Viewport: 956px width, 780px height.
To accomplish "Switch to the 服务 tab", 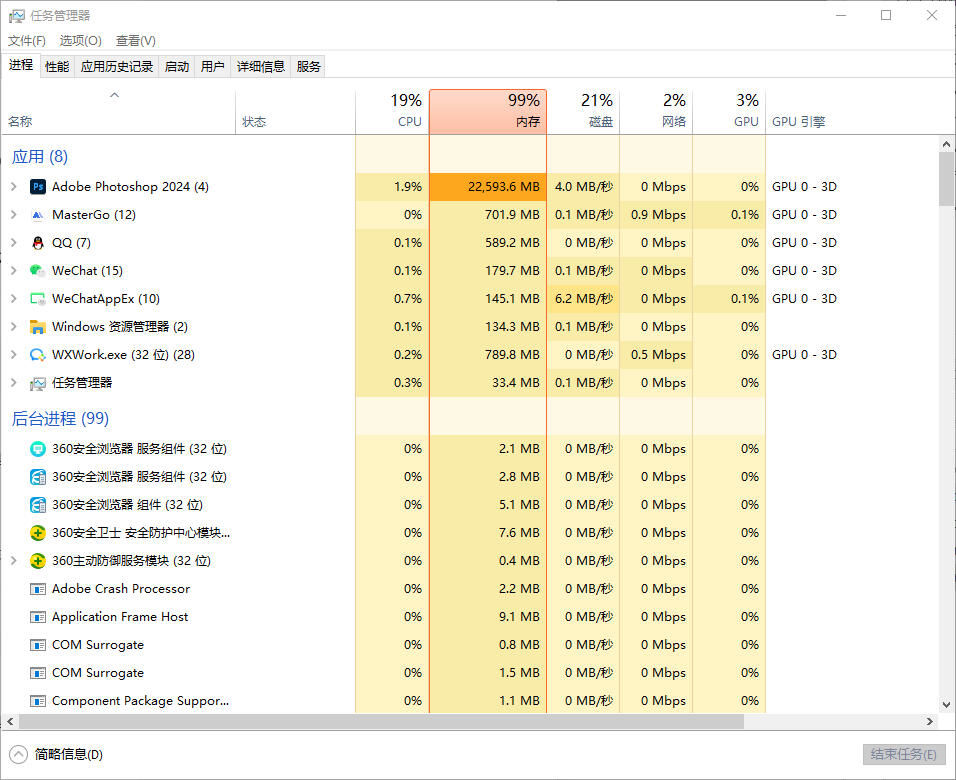I will 309,66.
